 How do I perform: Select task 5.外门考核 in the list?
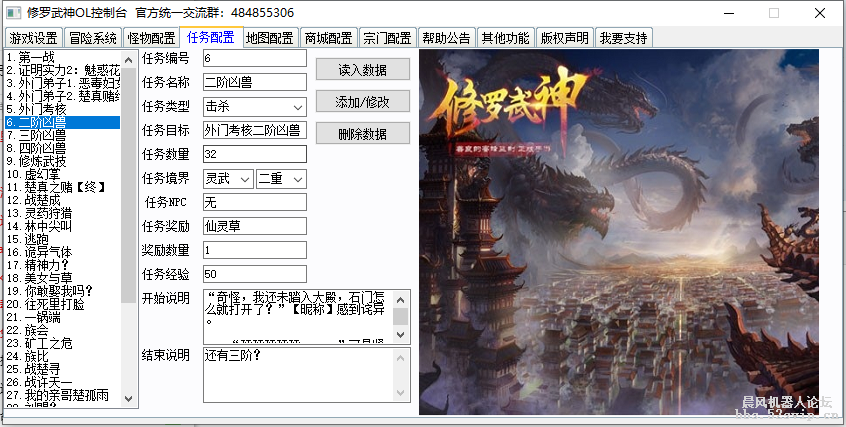click(63, 109)
